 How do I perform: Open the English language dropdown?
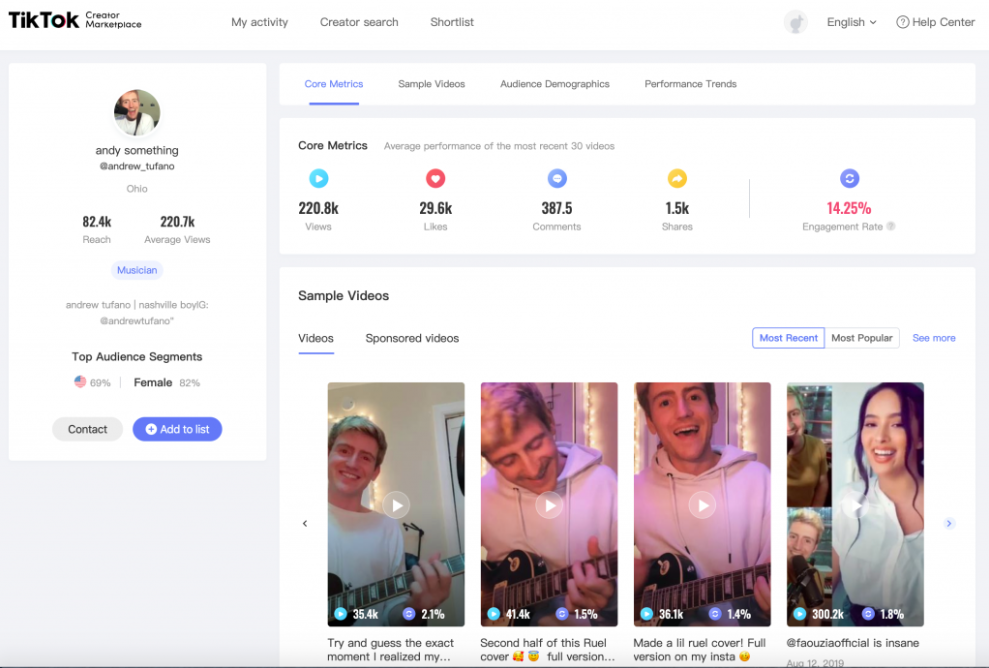point(851,22)
